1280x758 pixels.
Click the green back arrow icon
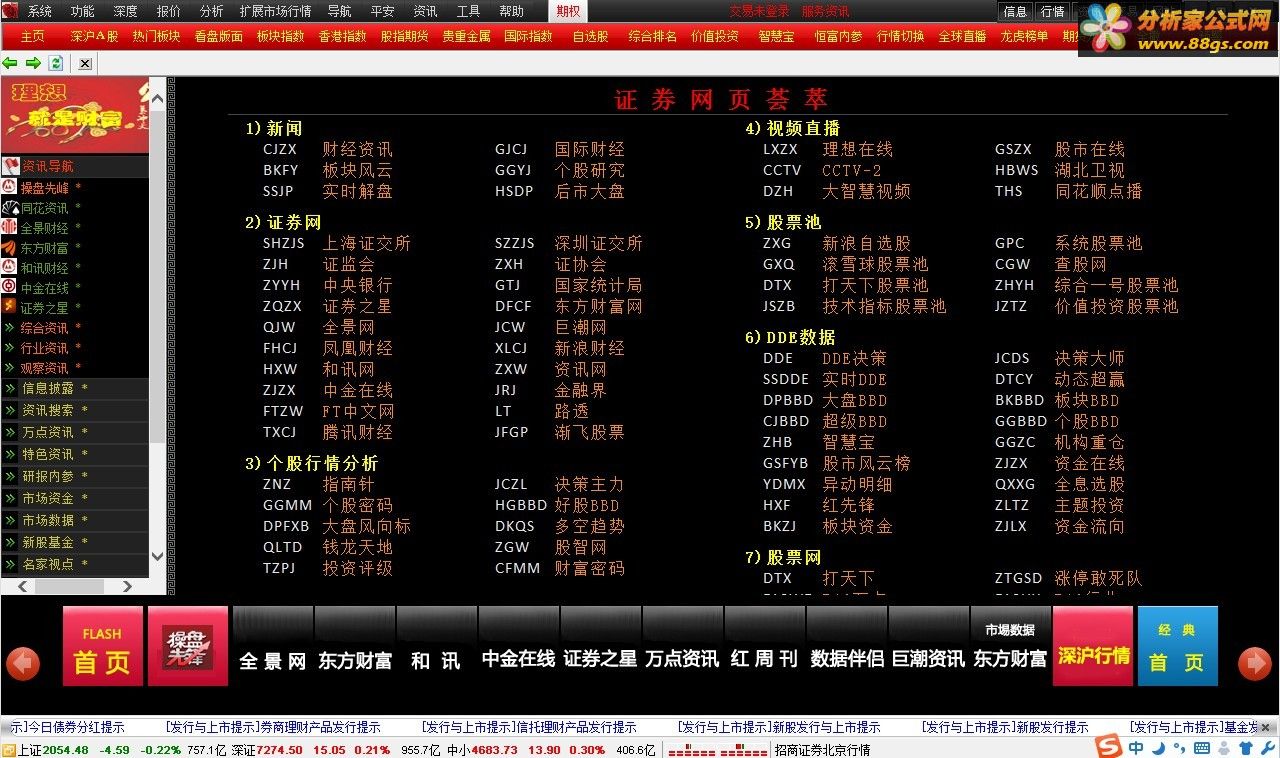(10, 63)
